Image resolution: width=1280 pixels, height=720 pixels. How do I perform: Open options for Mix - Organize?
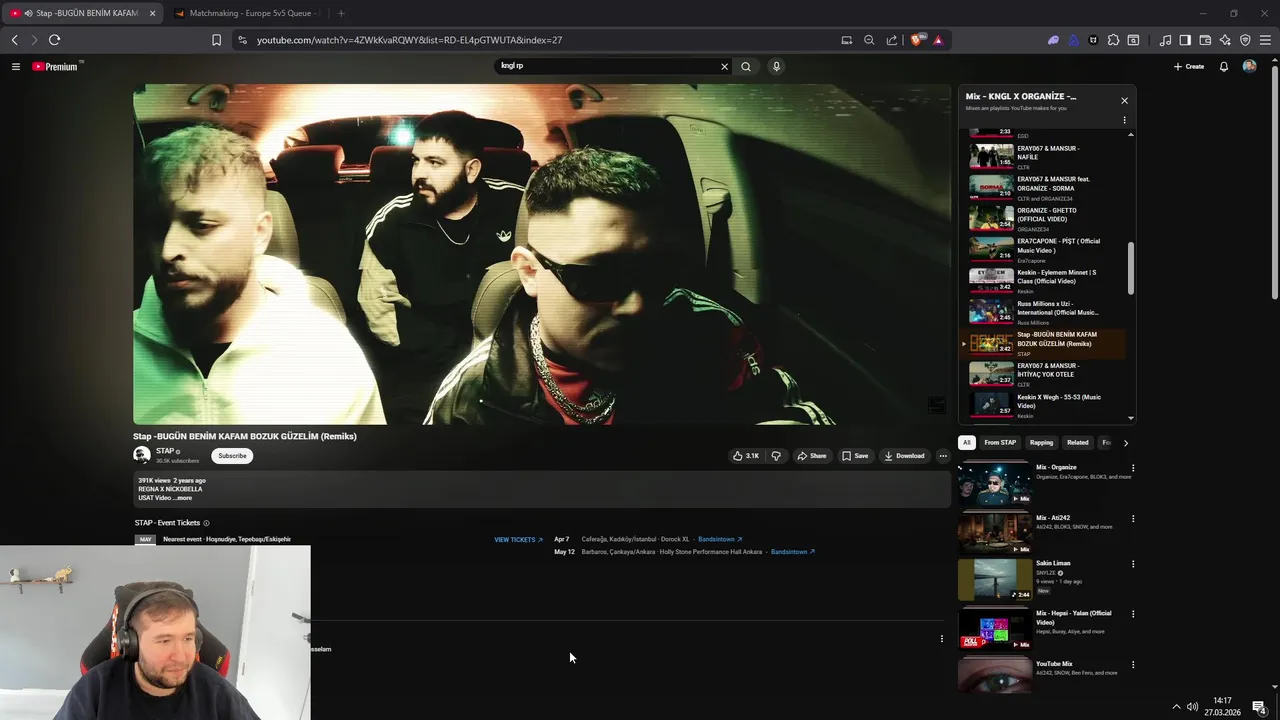(1133, 468)
